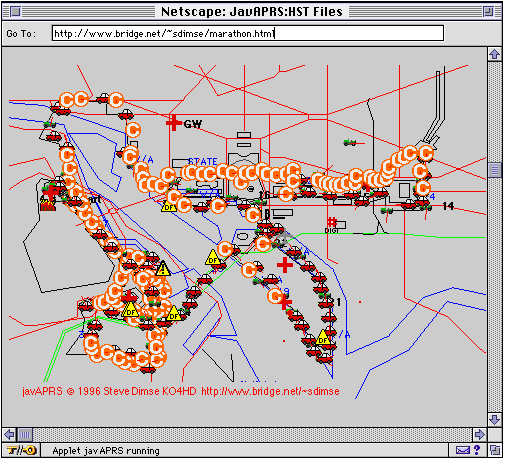Click the Go To URL input field
Screen dimensions: 505x460
[248, 33]
